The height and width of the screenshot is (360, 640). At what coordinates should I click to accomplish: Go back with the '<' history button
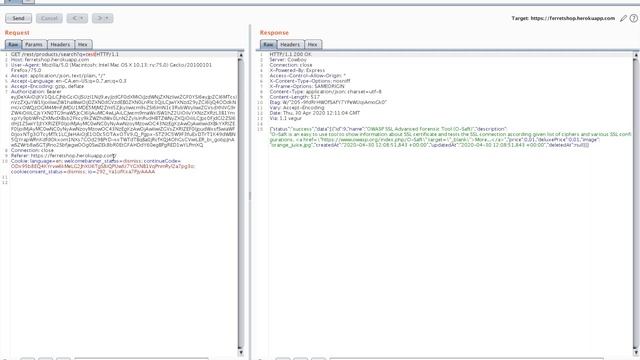point(74,18)
